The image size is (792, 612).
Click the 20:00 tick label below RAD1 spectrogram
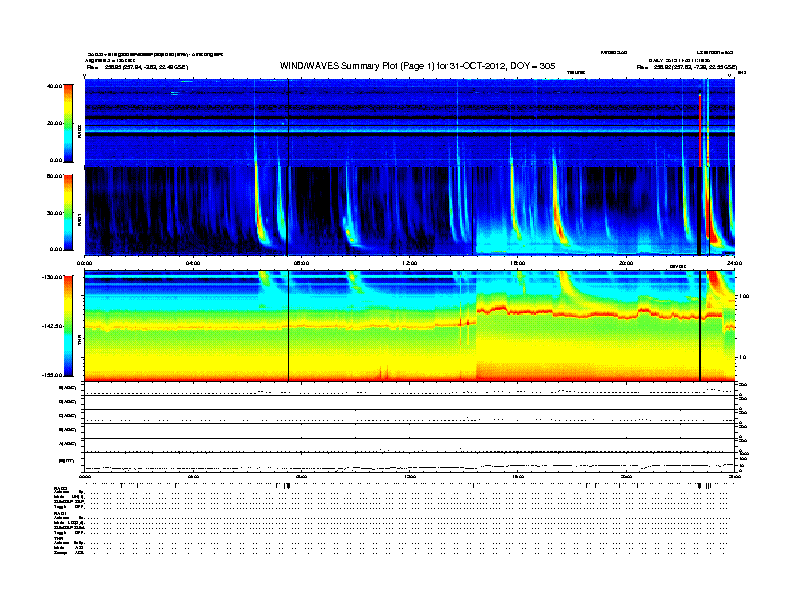[x=626, y=263]
